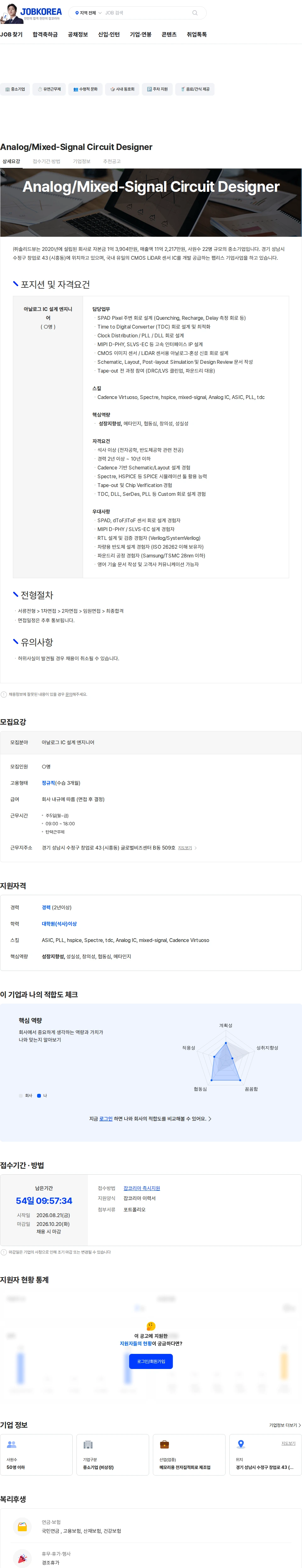Click the 중소기업 tag chip
This screenshot has width=302, height=1568.
(x=15, y=90)
